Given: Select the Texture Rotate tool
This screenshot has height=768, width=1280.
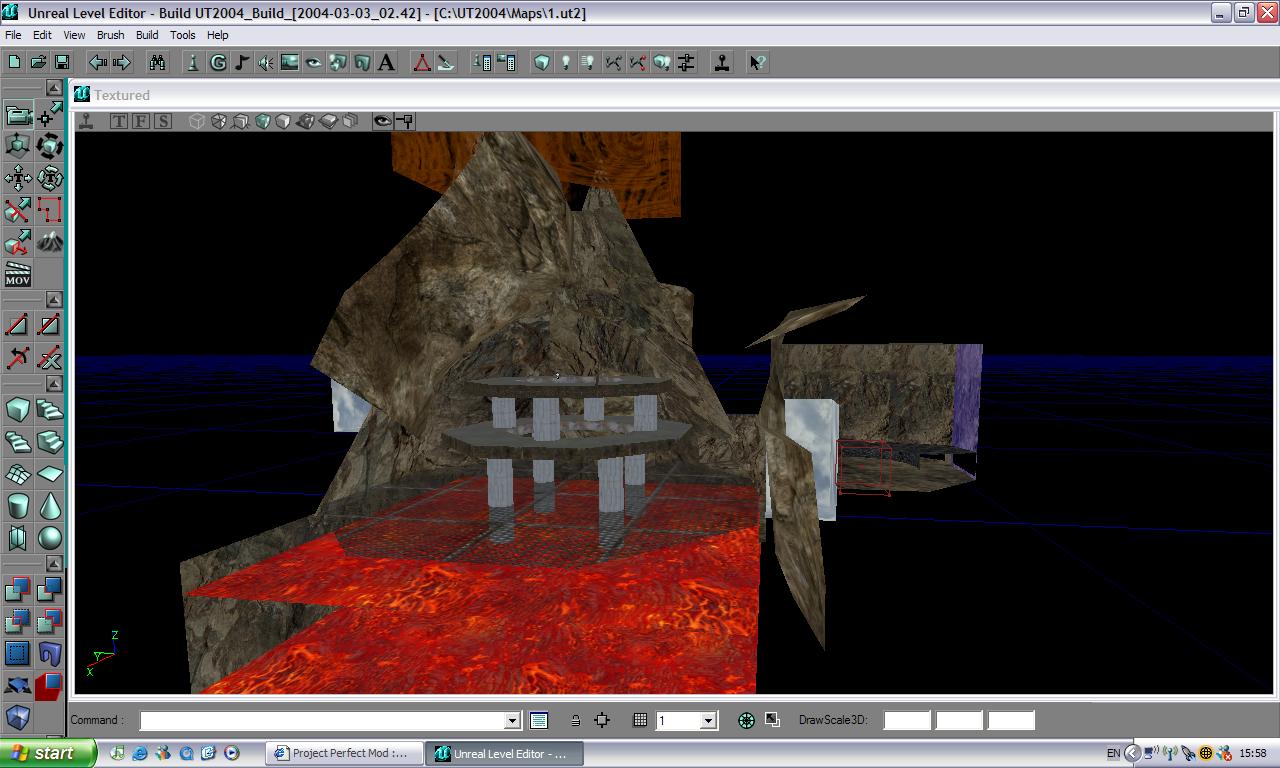Looking at the screenshot, I should coord(50,179).
